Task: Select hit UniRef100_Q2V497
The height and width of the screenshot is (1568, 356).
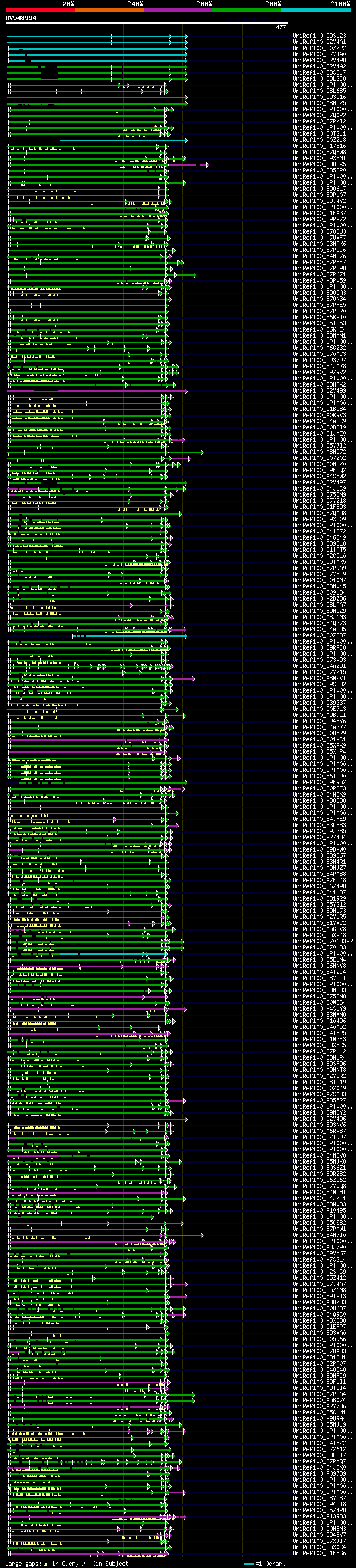Action: [319, 483]
